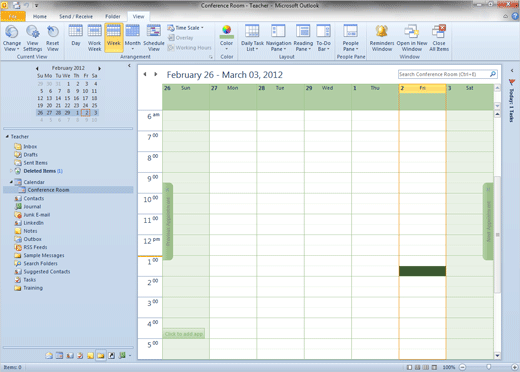Screen dimensions: 520x372
Task: Click the Folder List navigation icon
Action: (101, 356)
